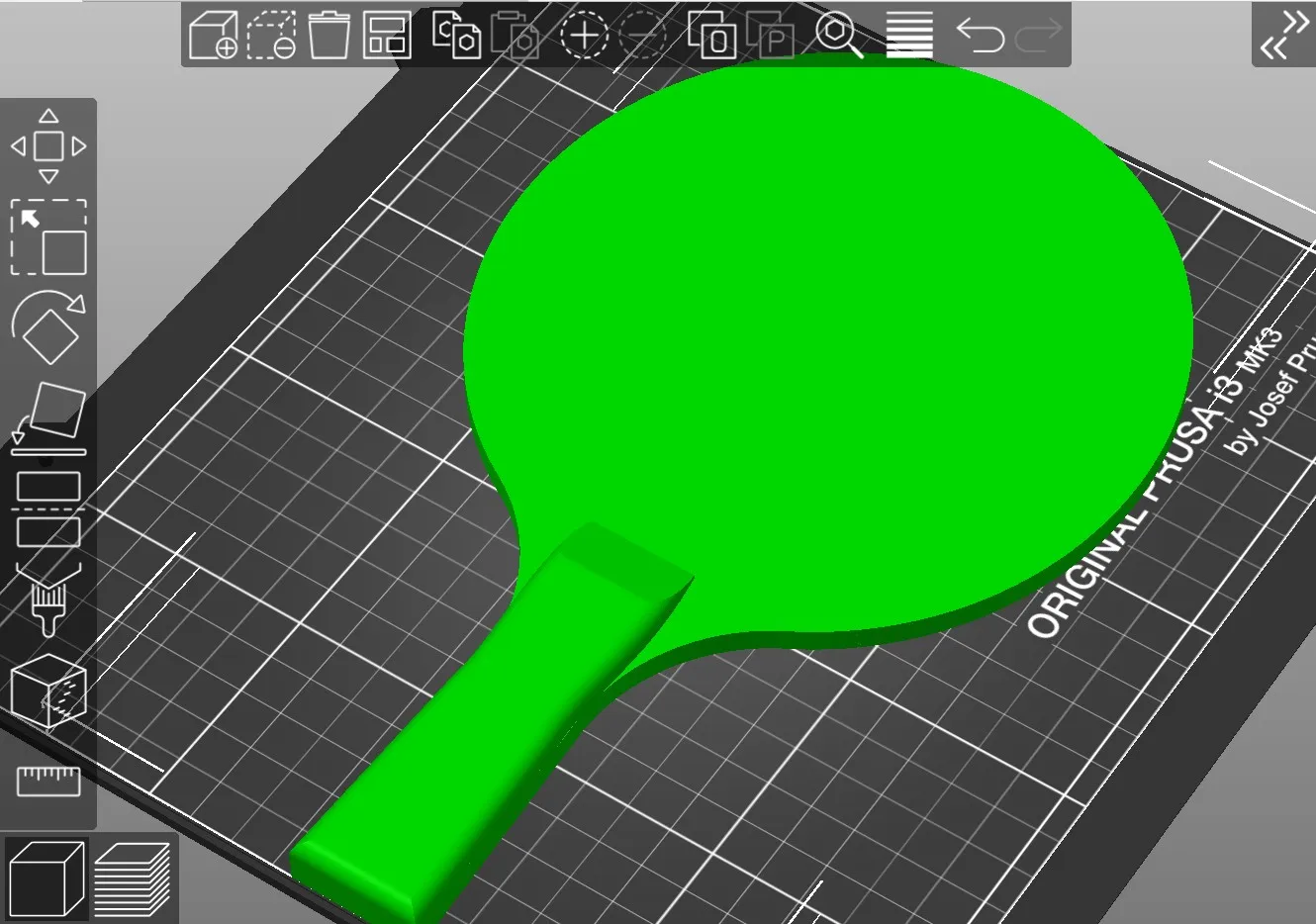This screenshot has width=1316, height=924.
Task: Select the Seam painting cube tool
Action: (48, 691)
